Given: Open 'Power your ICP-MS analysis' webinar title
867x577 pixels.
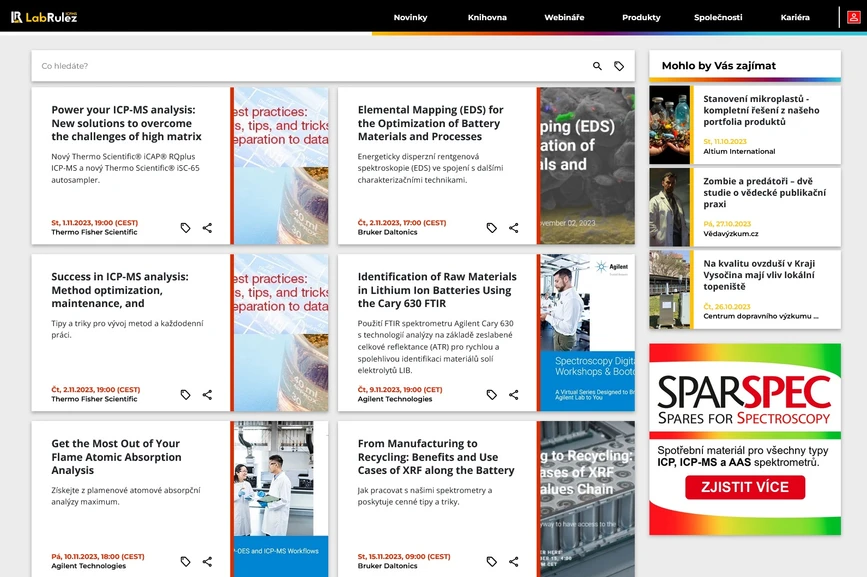Looking at the screenshot, I should point(126,123).
